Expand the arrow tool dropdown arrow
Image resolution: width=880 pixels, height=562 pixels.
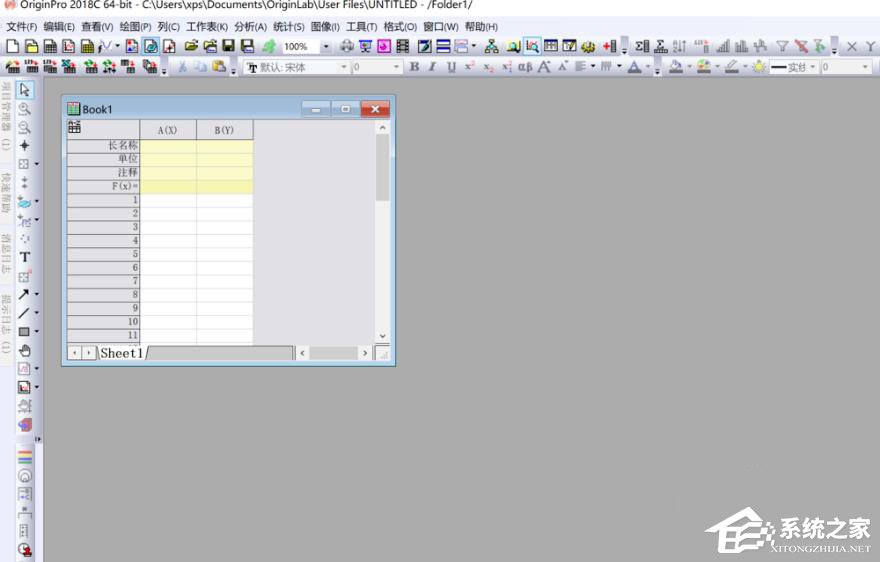pyautogui.click(x=36, y=294)
